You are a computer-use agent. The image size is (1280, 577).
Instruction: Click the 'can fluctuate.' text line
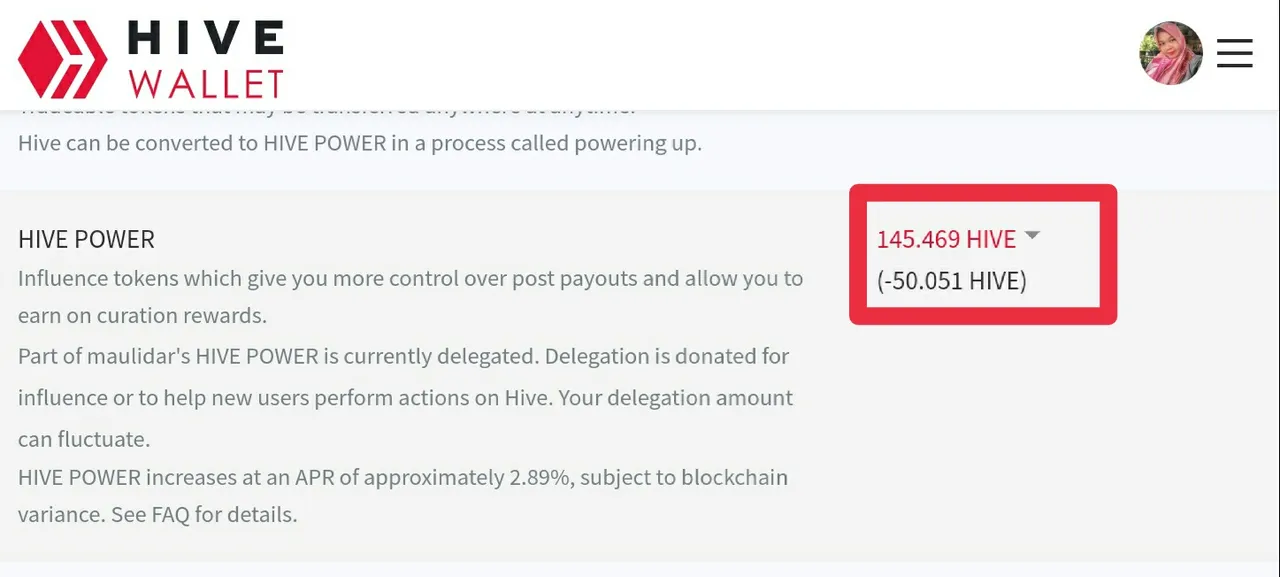tap(84, 439)
